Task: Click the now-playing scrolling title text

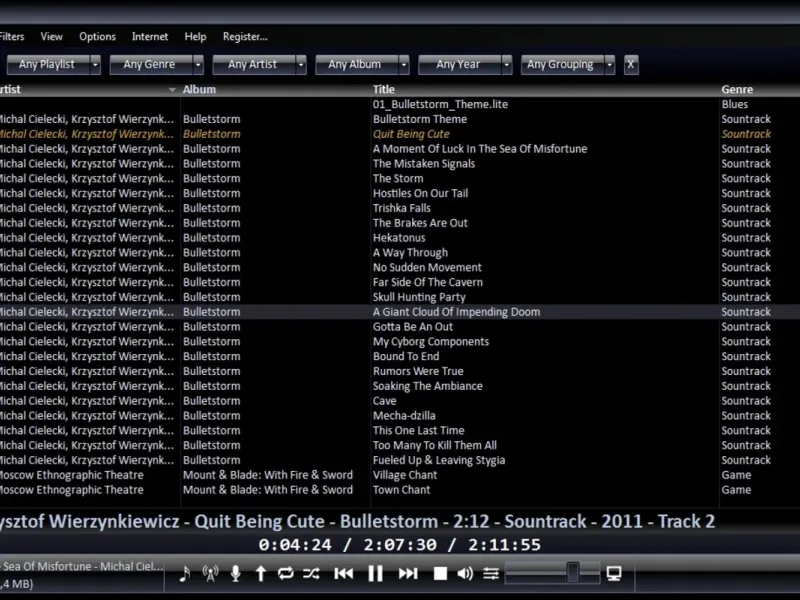Action: click(357, 521)
